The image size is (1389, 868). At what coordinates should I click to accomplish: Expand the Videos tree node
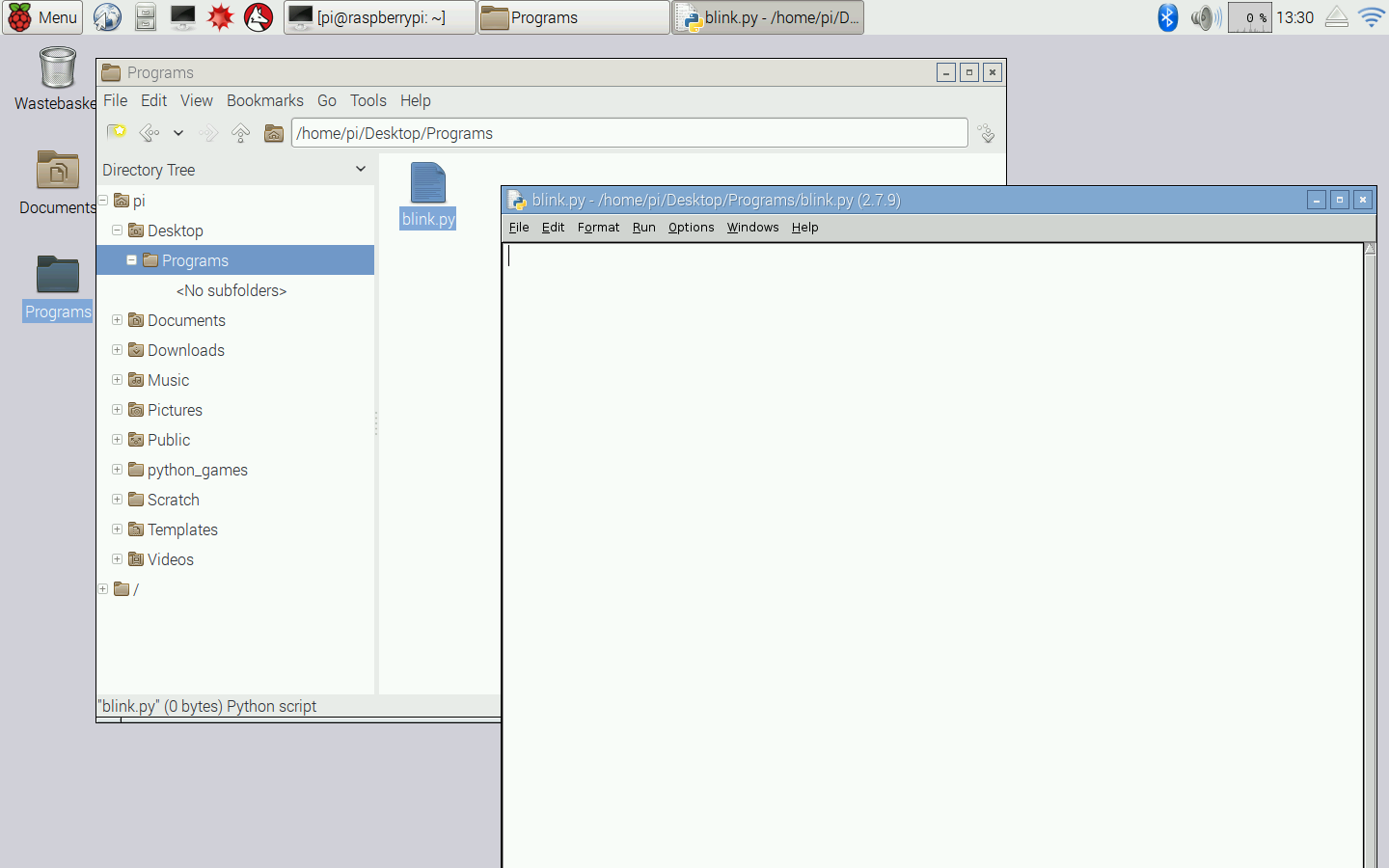pyautogui.click(x=117, y=558)
